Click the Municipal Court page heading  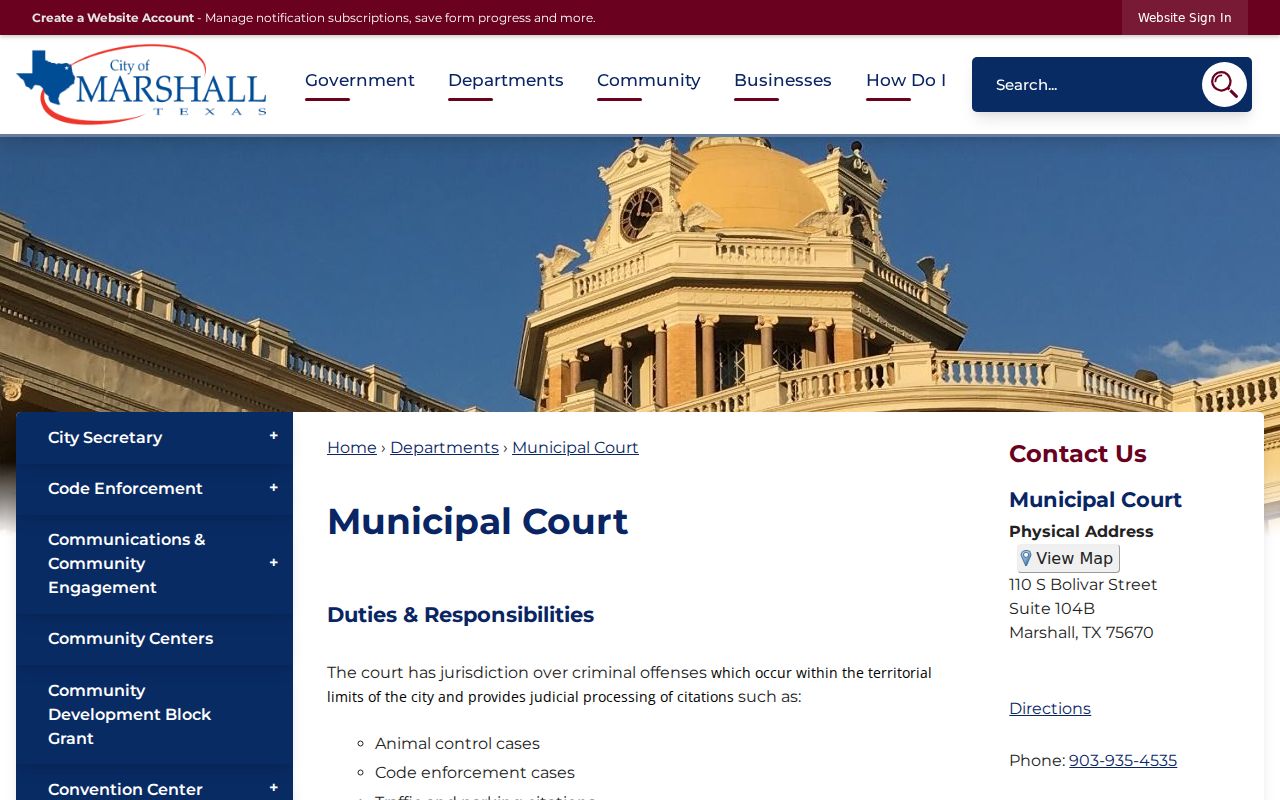pos(478,521)
